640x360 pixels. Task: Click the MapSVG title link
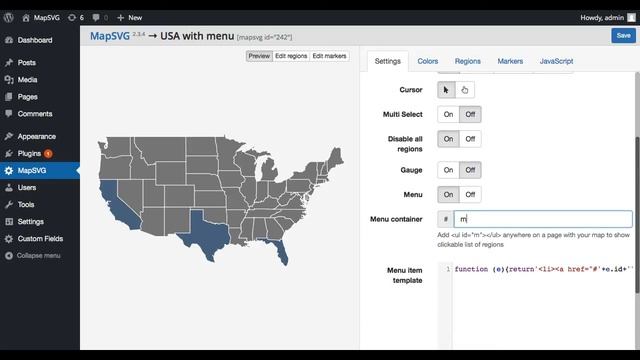[x=110, y=36]
